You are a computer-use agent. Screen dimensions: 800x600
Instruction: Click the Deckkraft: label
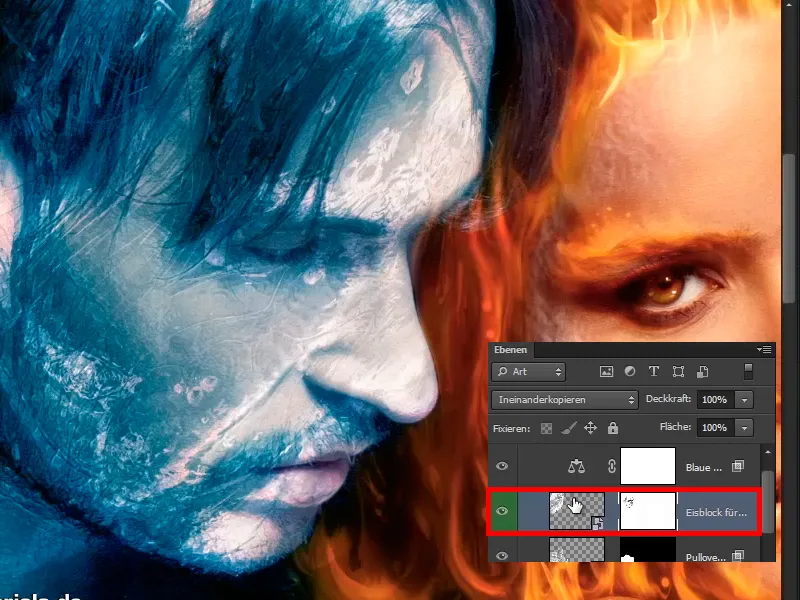[668, 399]
